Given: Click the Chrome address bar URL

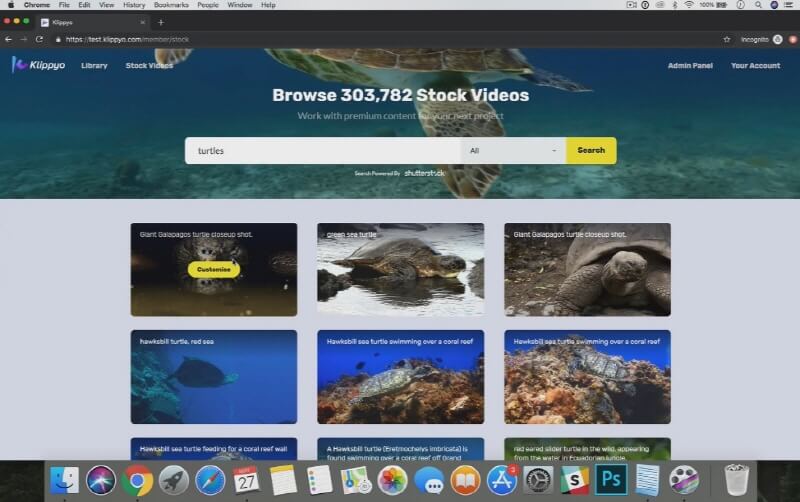Looking at the screenshot, I should click(128, 39).
